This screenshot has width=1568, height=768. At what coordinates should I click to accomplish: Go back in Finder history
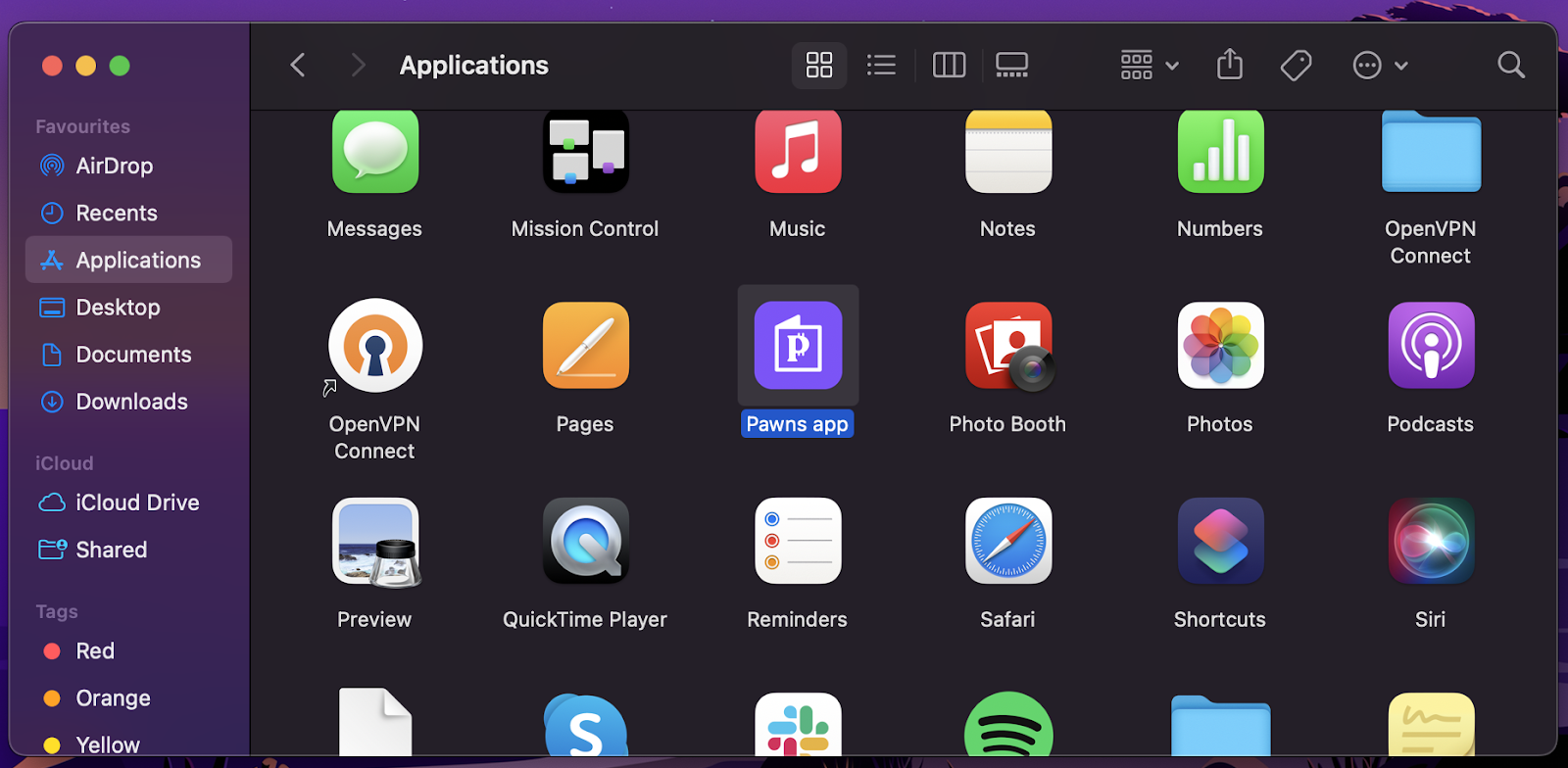pyautogui.click(x=298, y=66)
